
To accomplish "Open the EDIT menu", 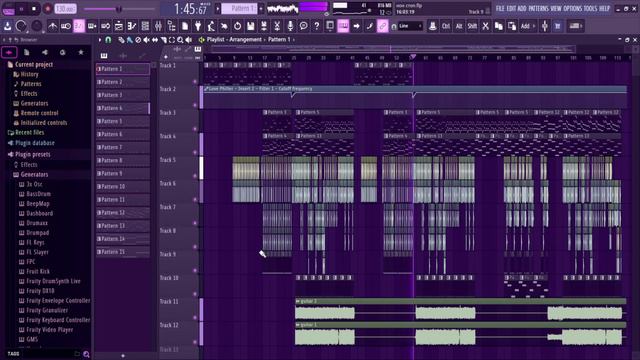I will tap(511, 9).
